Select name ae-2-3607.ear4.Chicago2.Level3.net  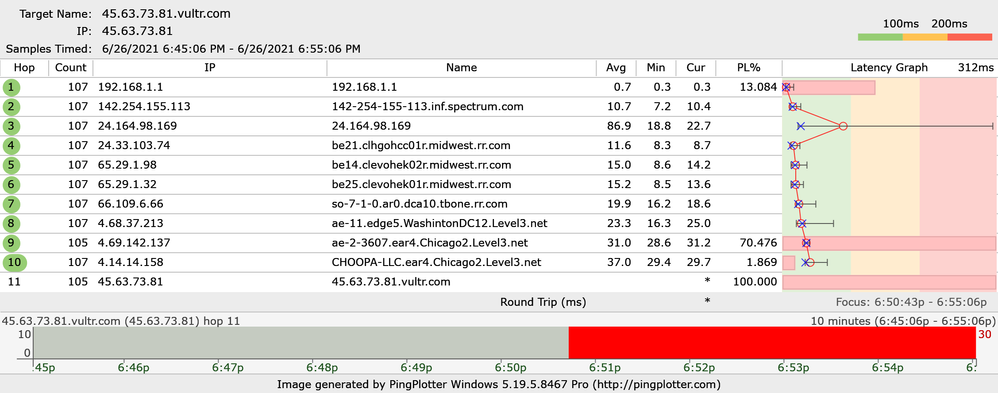(430, 243)
